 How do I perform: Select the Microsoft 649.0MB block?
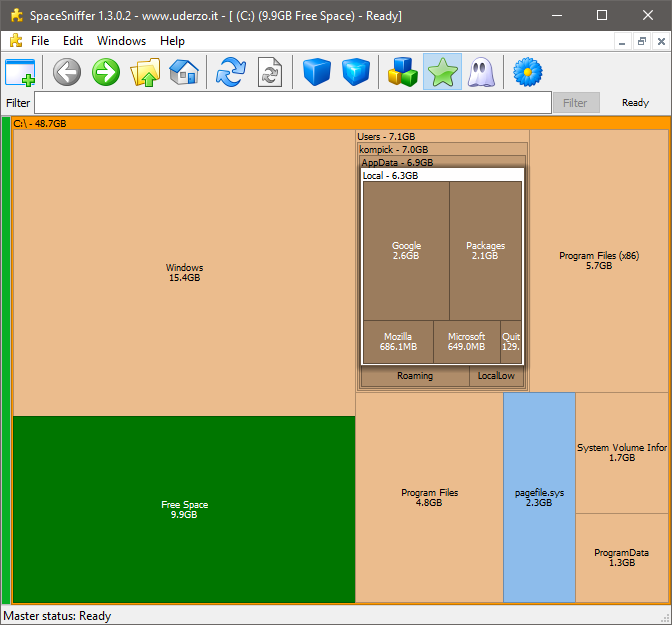tap(467, 342)
